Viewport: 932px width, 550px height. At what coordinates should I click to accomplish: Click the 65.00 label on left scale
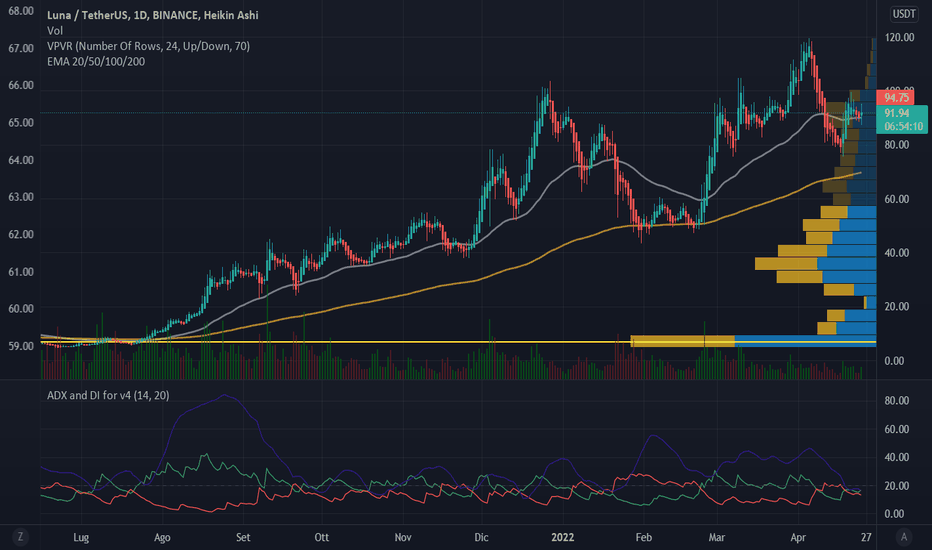pos(21,122)
